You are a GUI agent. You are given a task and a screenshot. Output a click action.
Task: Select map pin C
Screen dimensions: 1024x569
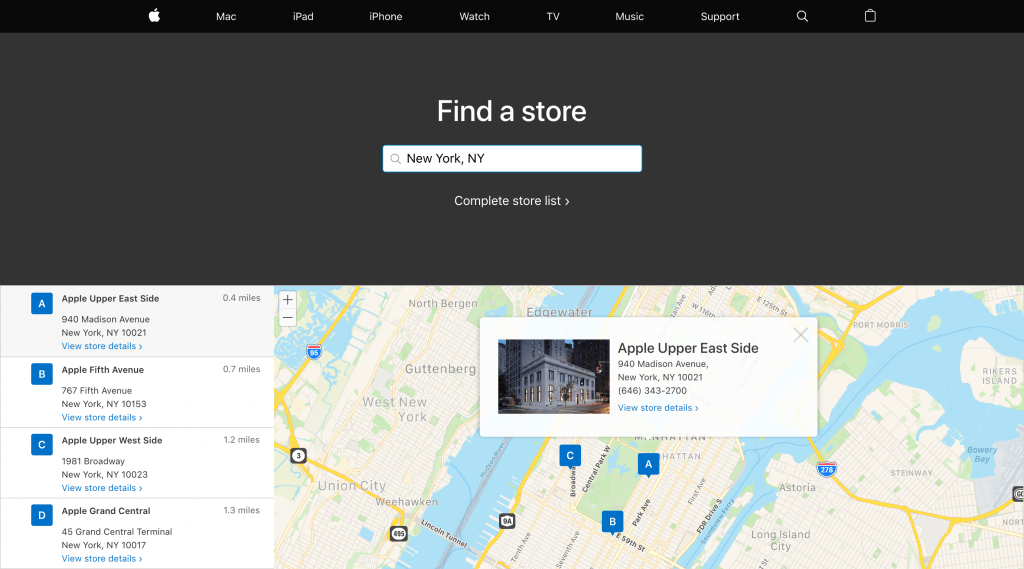click(x=570, y=455)
